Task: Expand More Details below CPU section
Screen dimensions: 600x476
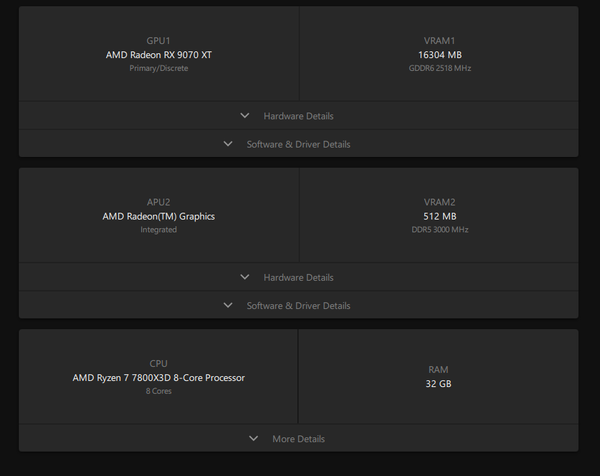Action: [298, 439]
